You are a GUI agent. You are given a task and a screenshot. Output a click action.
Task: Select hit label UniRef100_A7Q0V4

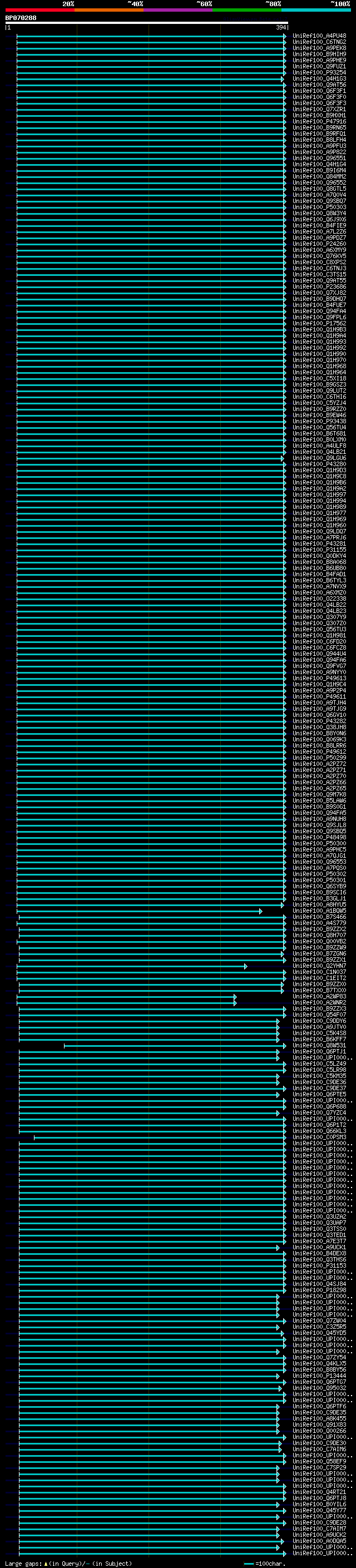[319, 195]
